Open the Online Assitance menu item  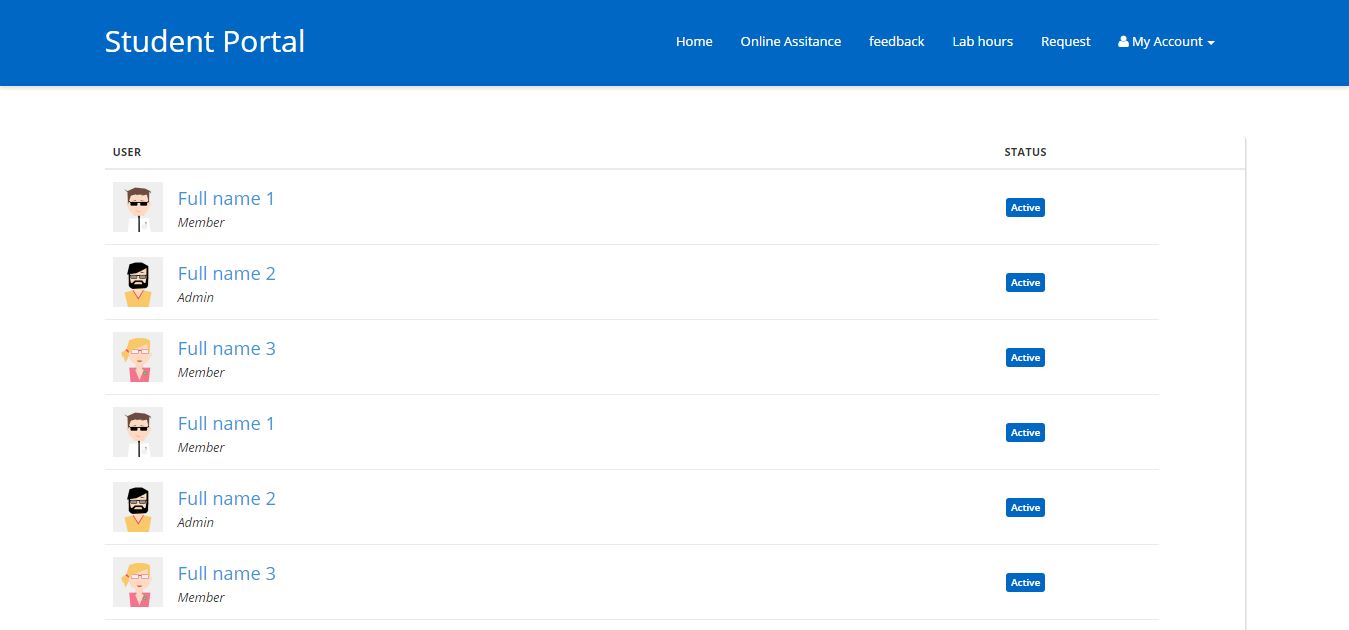coord(790,42)
